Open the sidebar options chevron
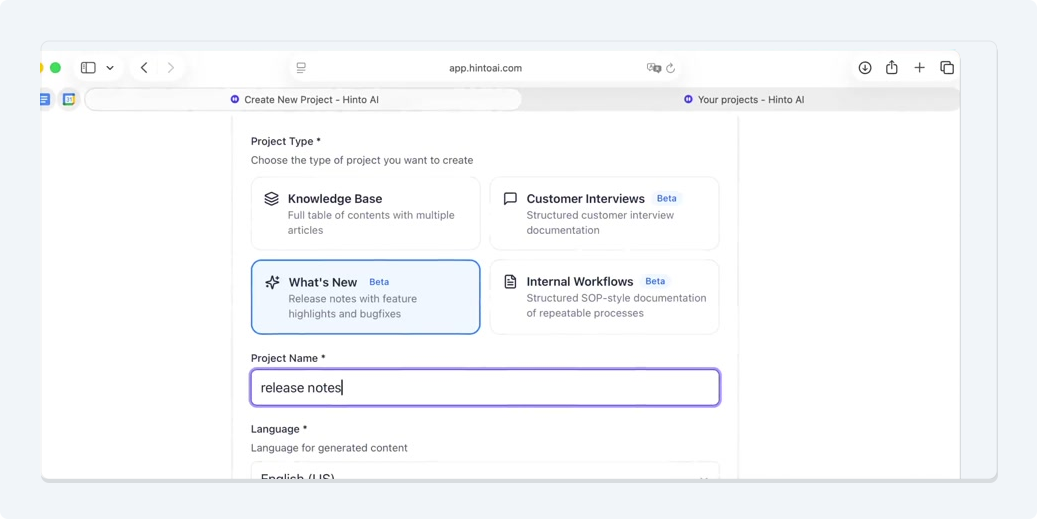The height and width of the screenshot is (519, 1037). coord(110,68)
